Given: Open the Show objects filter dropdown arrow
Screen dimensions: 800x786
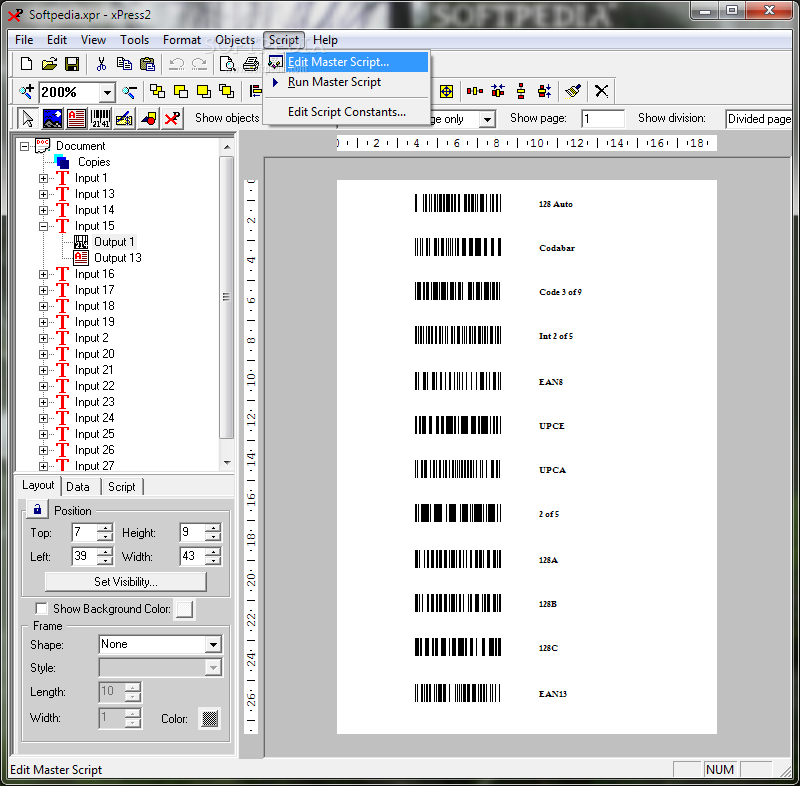Looking at the screenshot, I should pos(488,119).
